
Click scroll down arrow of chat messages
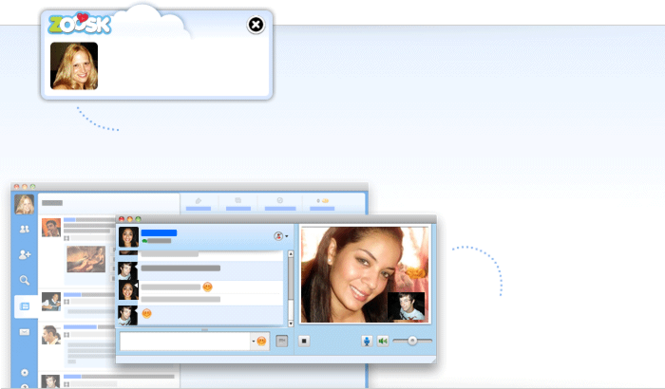pos(291,324)
